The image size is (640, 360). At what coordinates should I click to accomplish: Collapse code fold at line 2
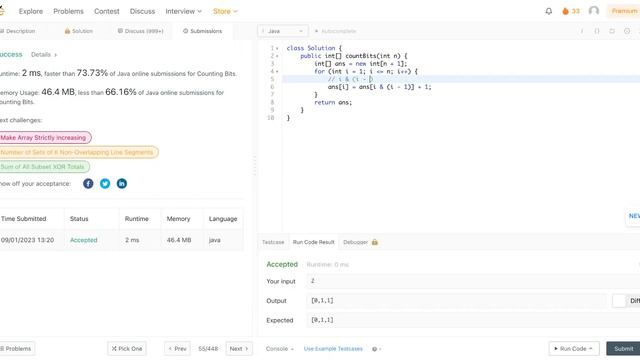click(x=277, y=56)
